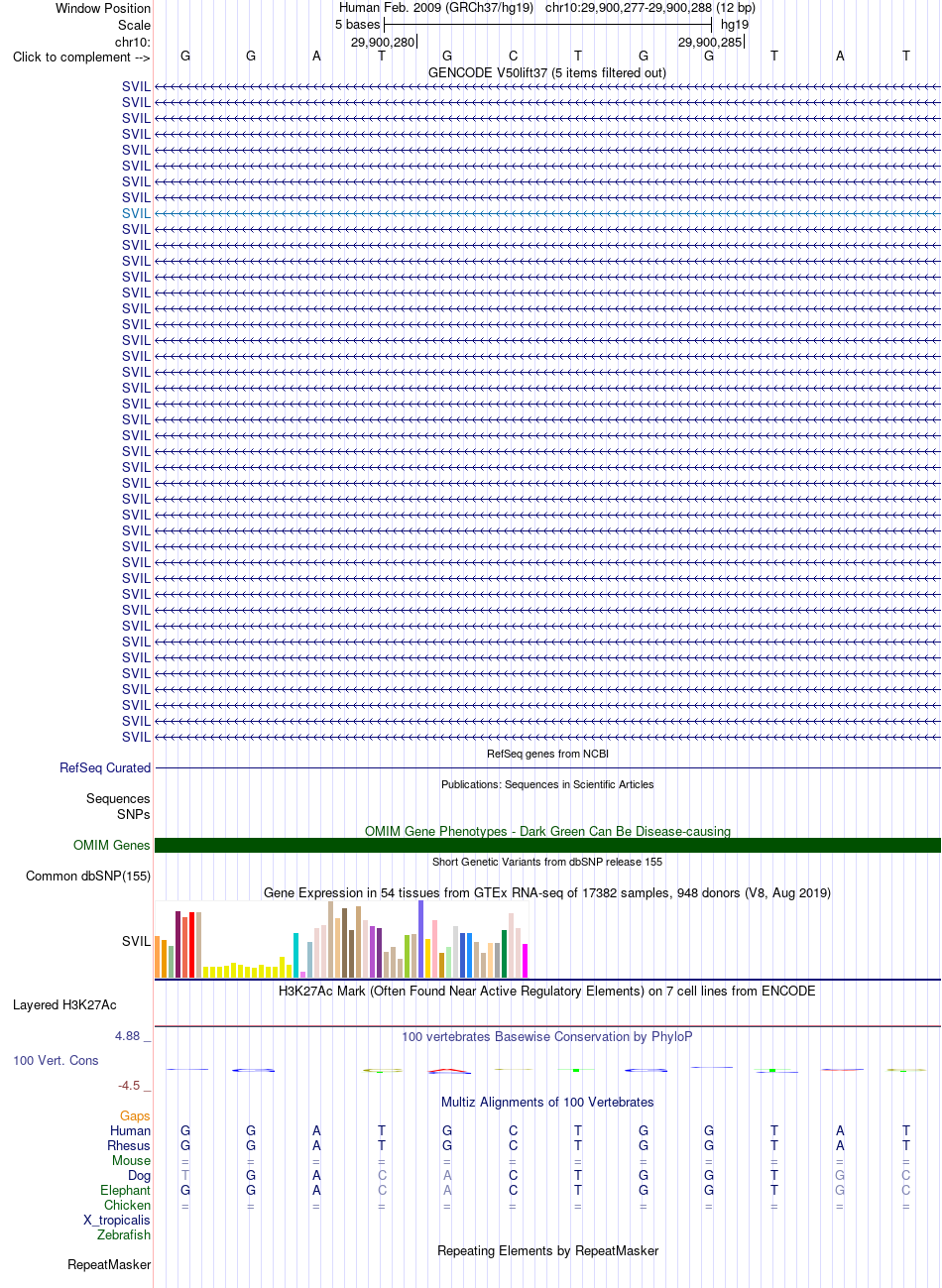This screenshot has width=942, height=1288.
Task: Click the hg19 text beside scale bar
Action: point(735,24)
